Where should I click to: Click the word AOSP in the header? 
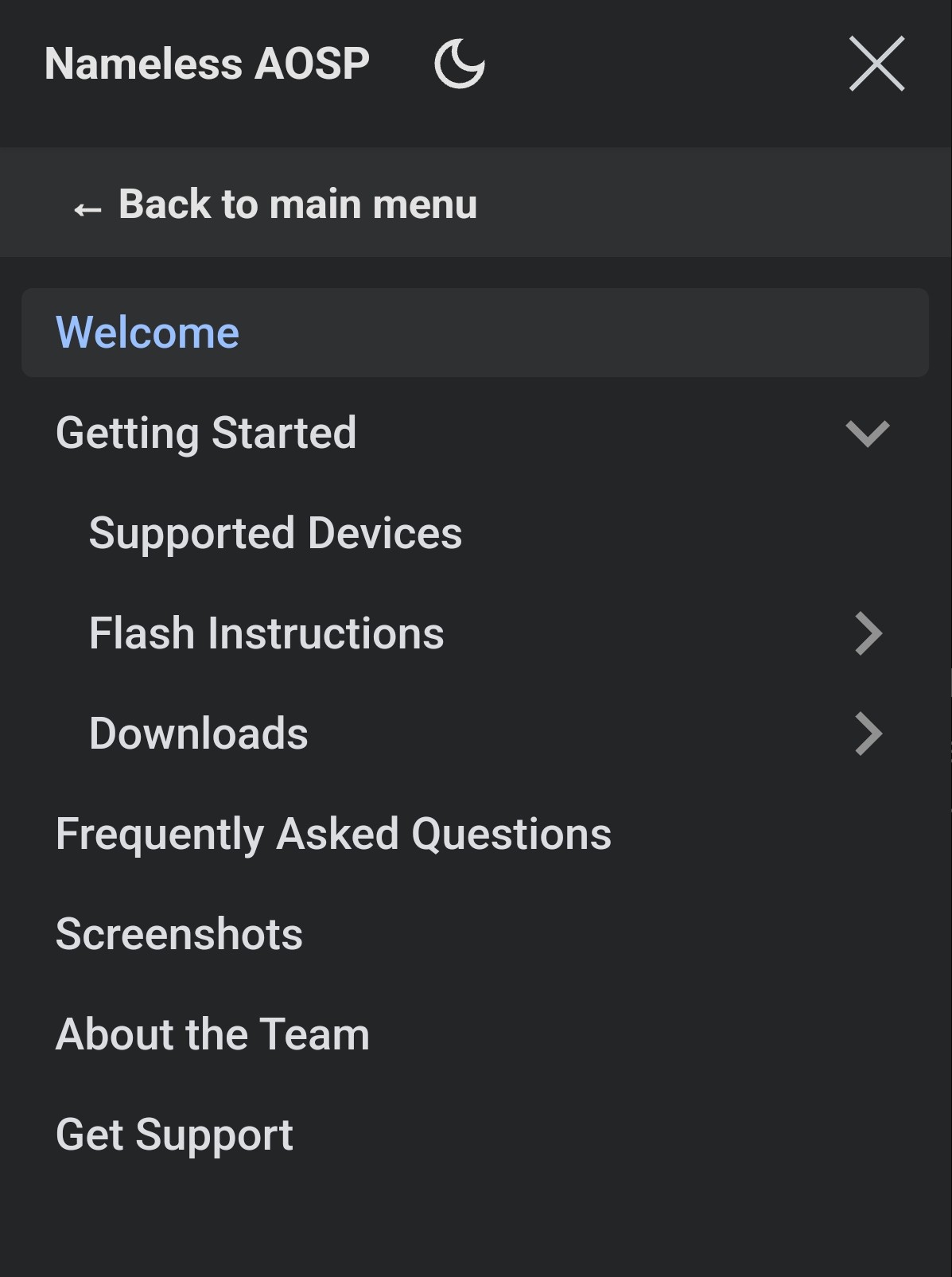click(312, 64)
